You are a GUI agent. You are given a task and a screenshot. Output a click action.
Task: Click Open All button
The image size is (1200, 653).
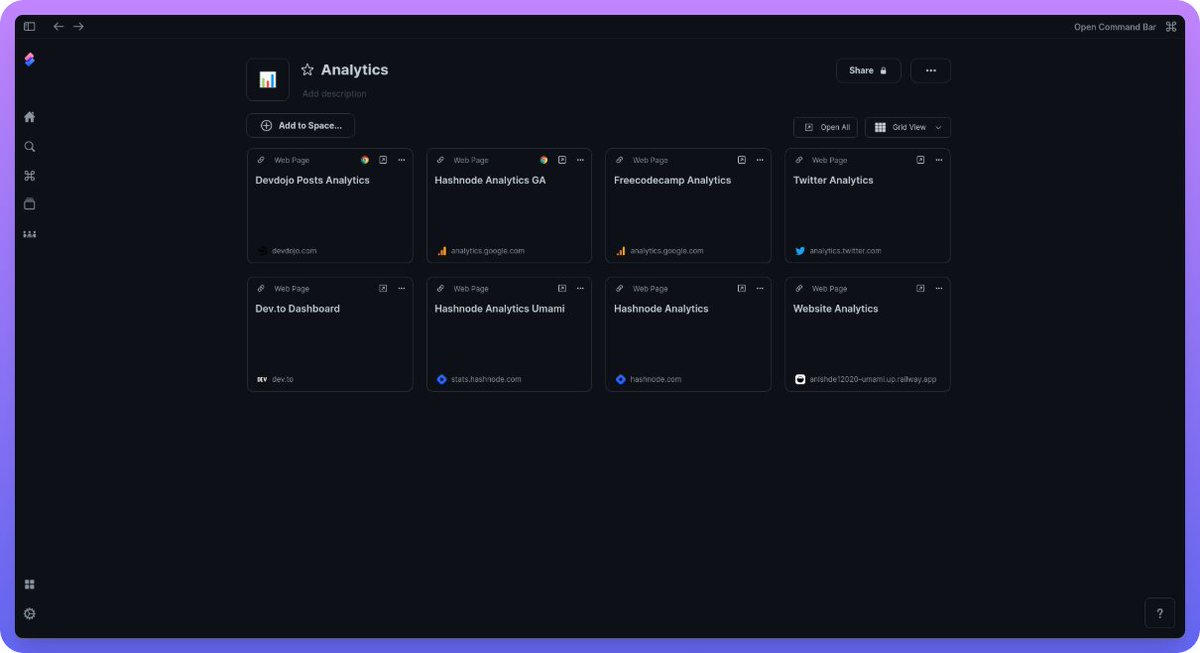pyautogui.click(x=825, y=128)
